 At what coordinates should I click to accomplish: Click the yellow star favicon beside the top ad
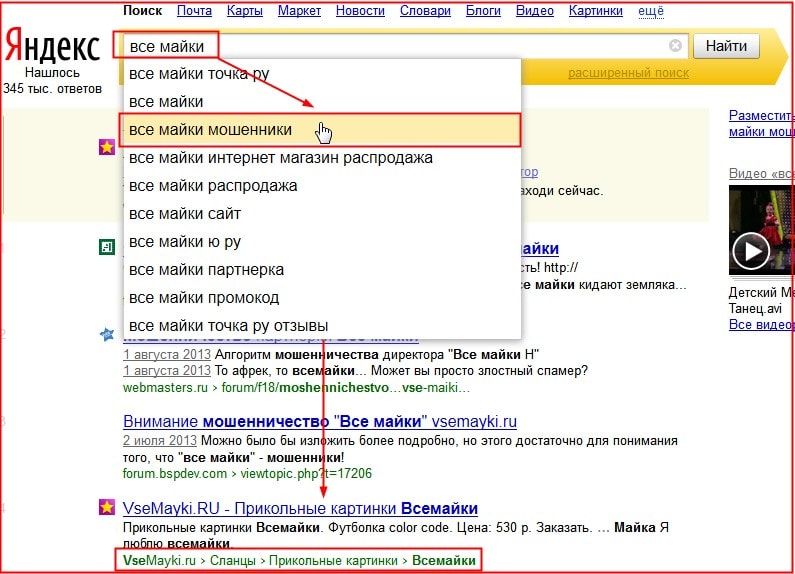click(107, 148)
